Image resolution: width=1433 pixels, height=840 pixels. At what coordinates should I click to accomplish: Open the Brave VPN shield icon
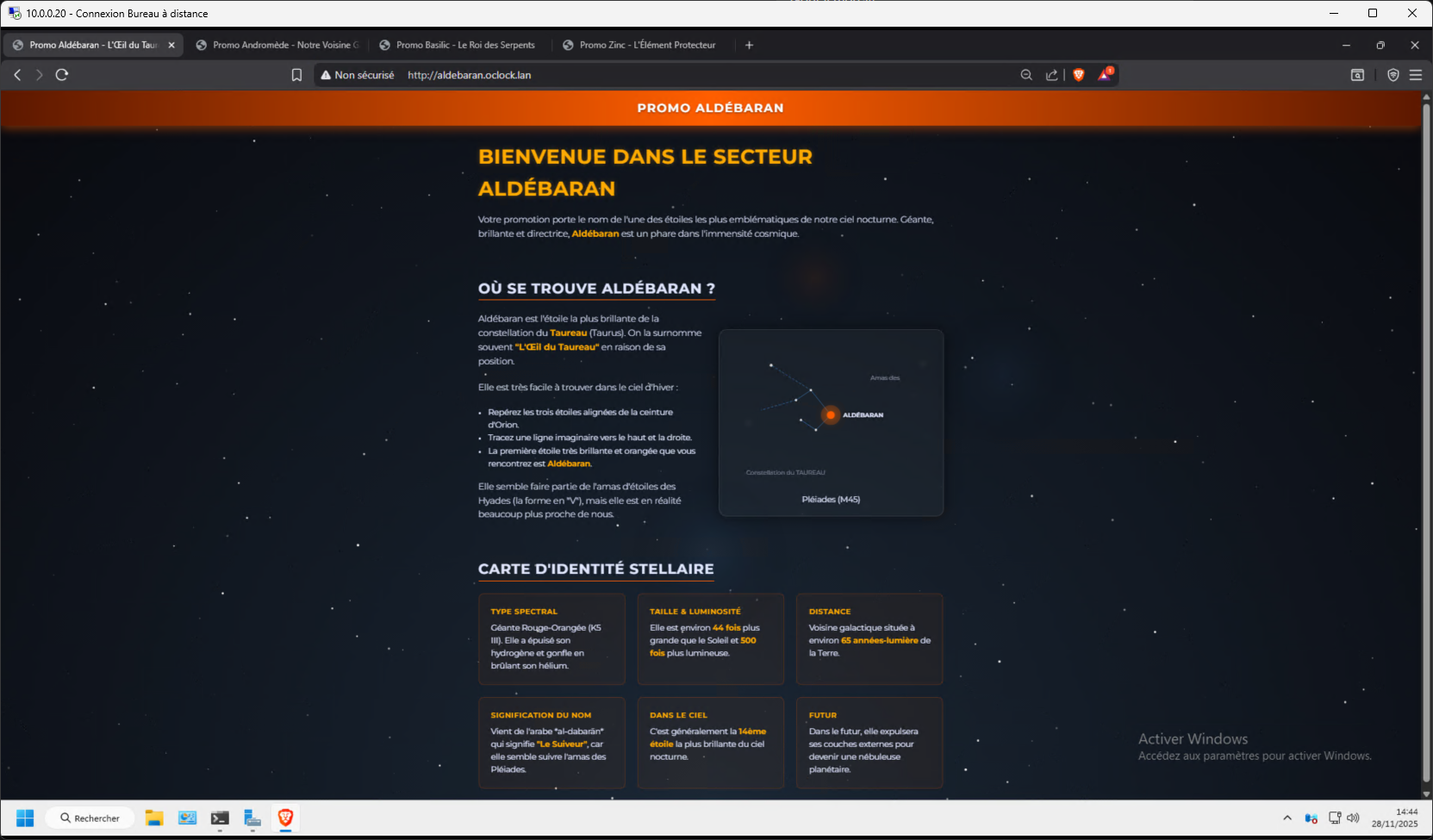coord(1393,75)
